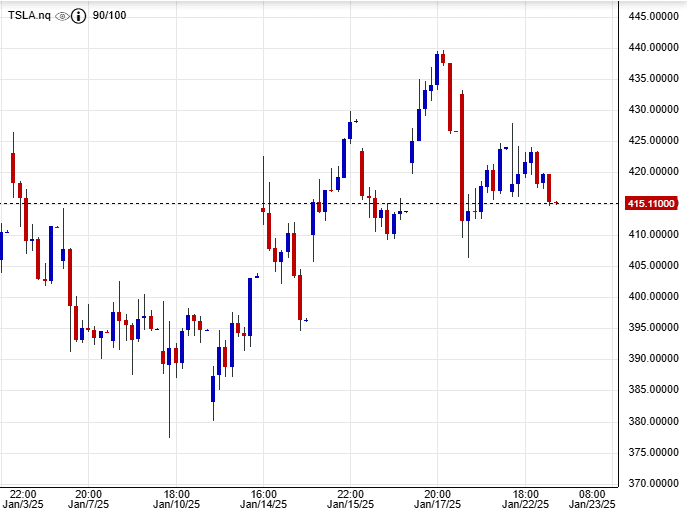
Task: Click the 445.00000 price axis label
Action: click(x=651, y=16)
